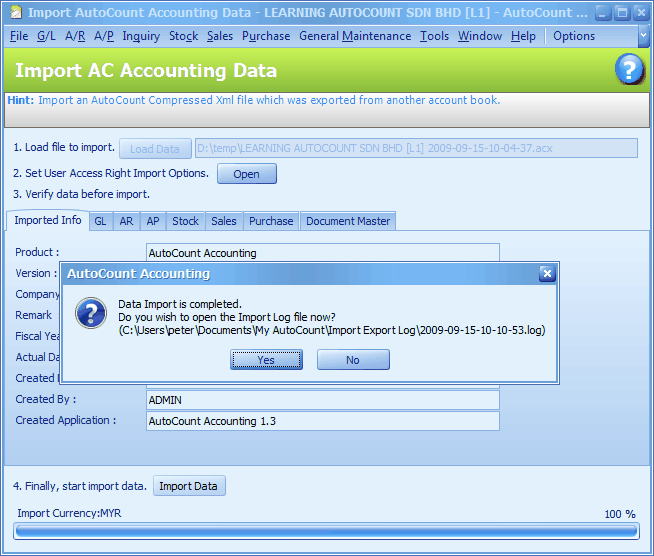
Task: Click the AutoCount app icon in title bar
Action: pyautogui.click(x=16, y=13)
